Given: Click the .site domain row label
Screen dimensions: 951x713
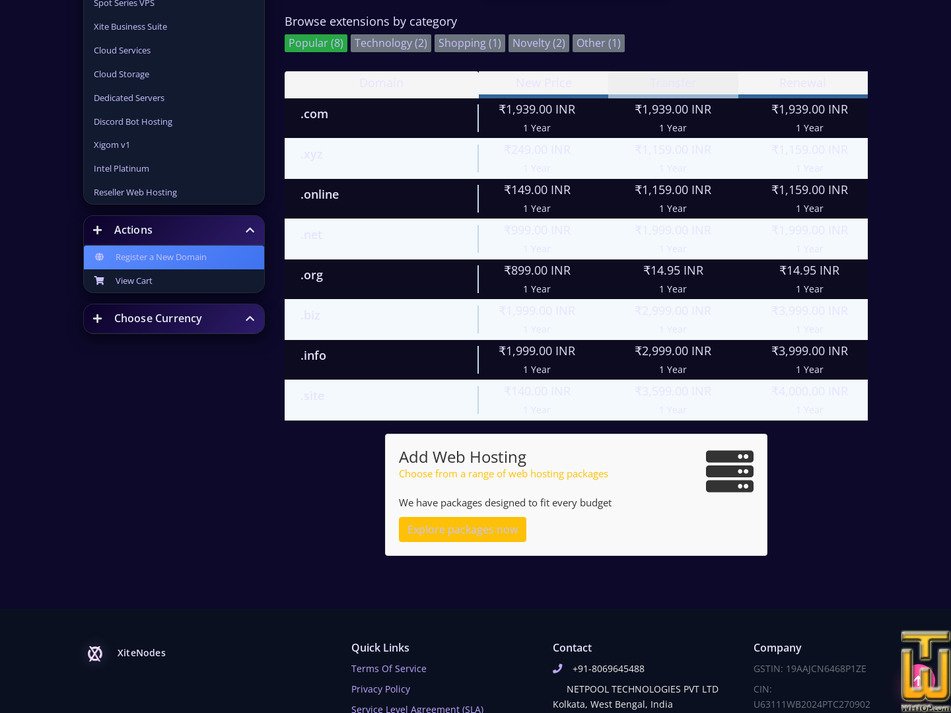Looking at the screenshot, I should (312, 396).
